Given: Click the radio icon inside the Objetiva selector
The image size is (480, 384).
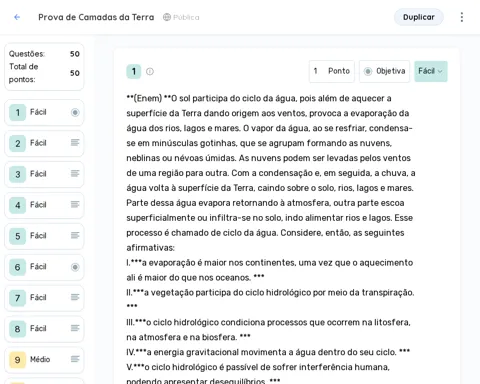Looking at the screenshot, I should click(368, 71).
